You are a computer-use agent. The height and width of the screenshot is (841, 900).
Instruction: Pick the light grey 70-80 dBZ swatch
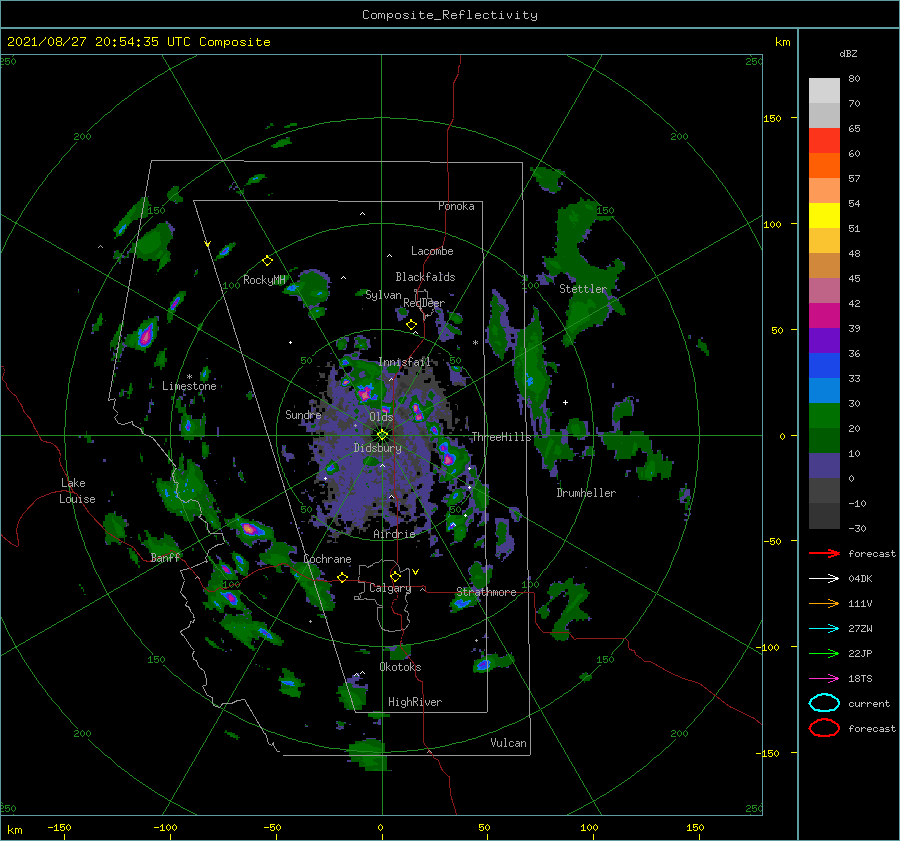tap(824, 91)
